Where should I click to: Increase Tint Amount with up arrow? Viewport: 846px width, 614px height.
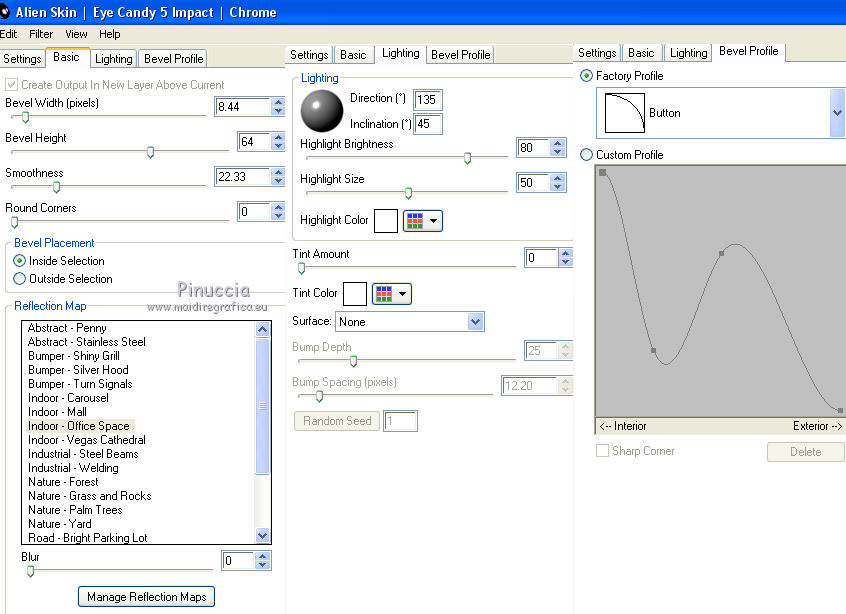(565, 253)
